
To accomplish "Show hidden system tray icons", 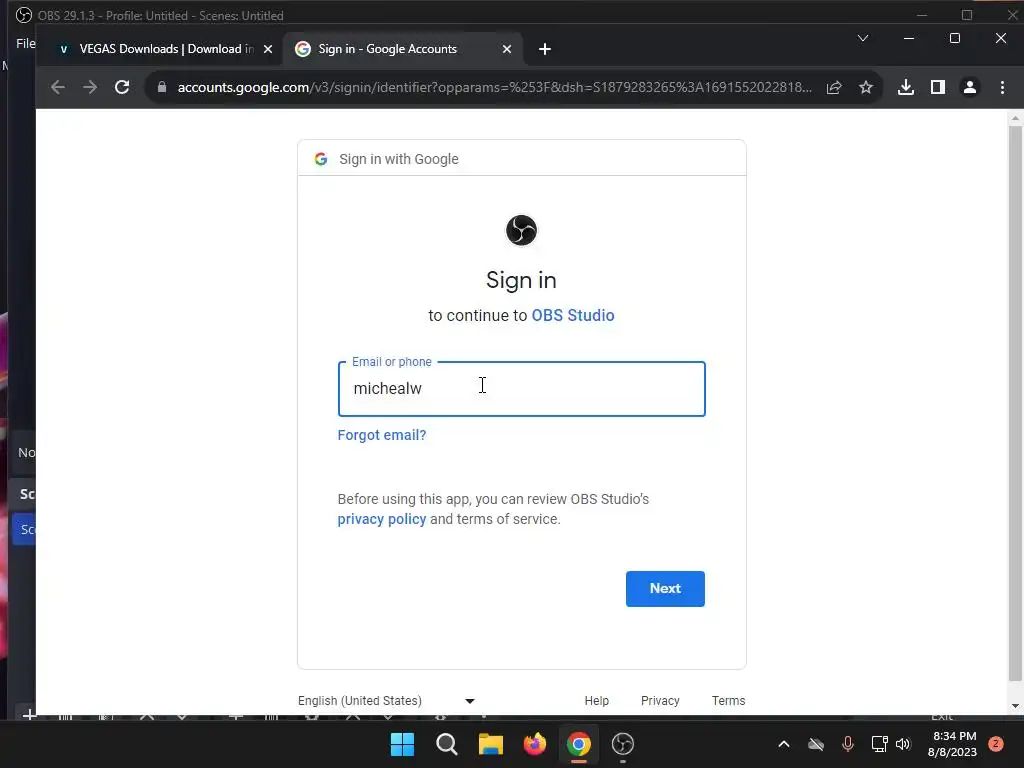I will click(x=784, y=744).
